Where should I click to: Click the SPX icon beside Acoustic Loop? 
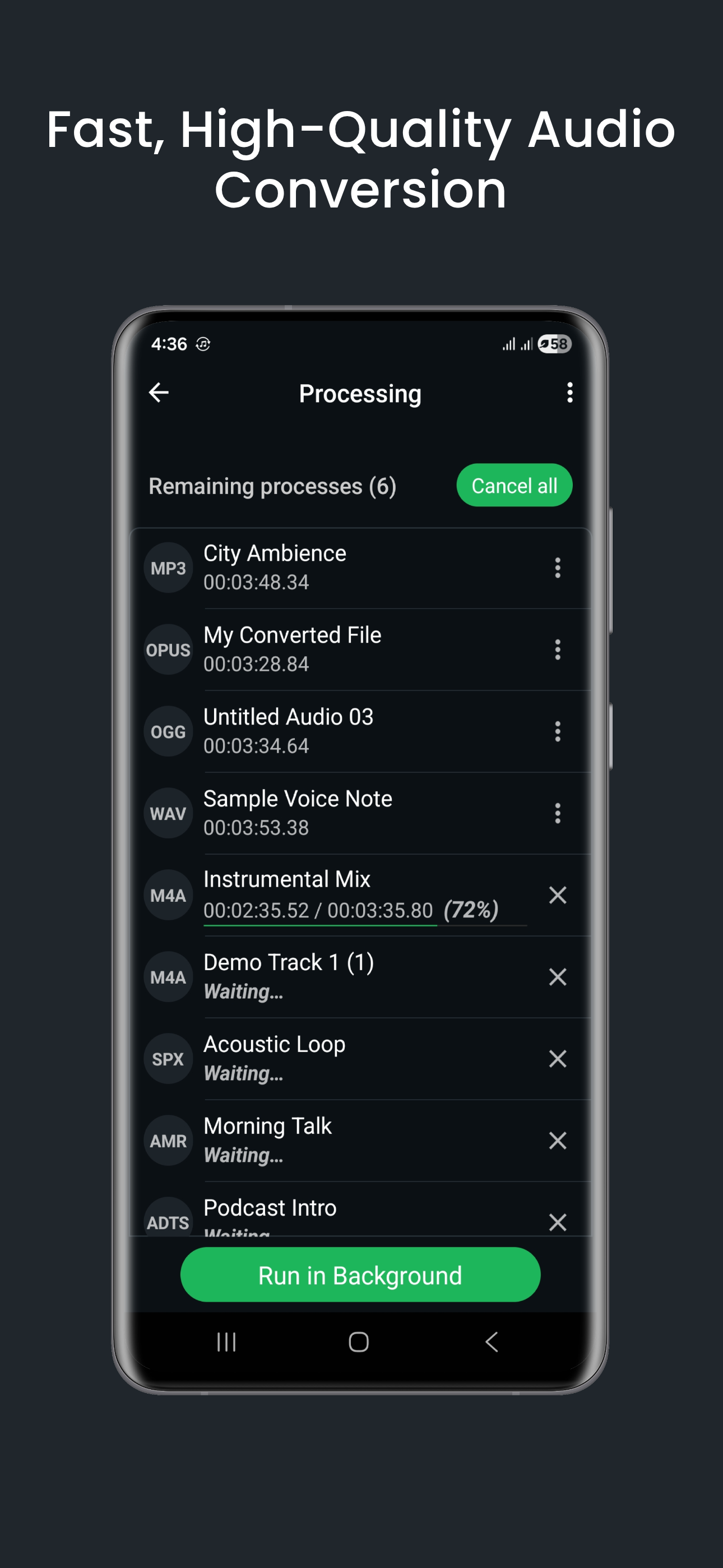coord(168,1058)
